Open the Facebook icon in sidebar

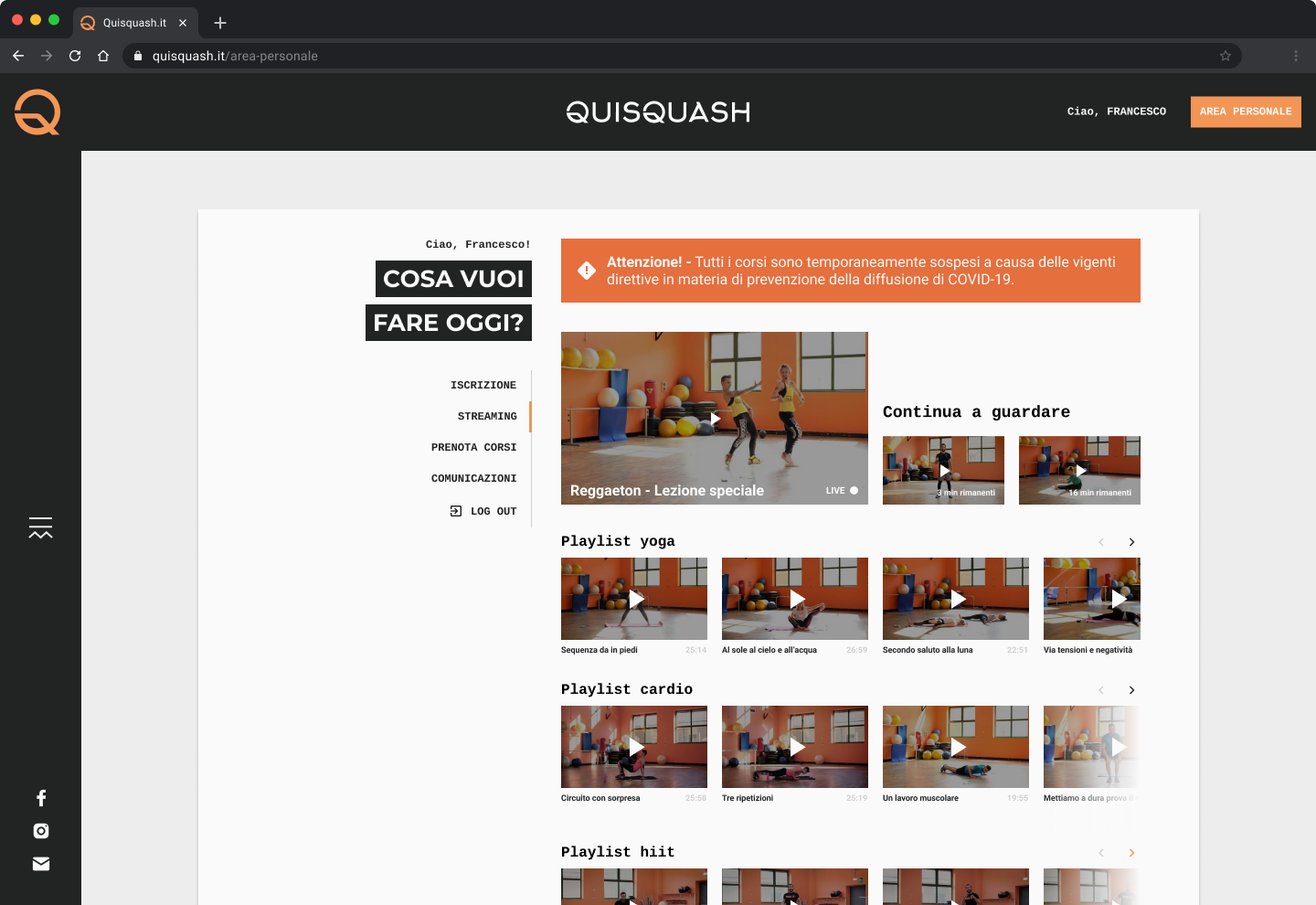point(41,798)
